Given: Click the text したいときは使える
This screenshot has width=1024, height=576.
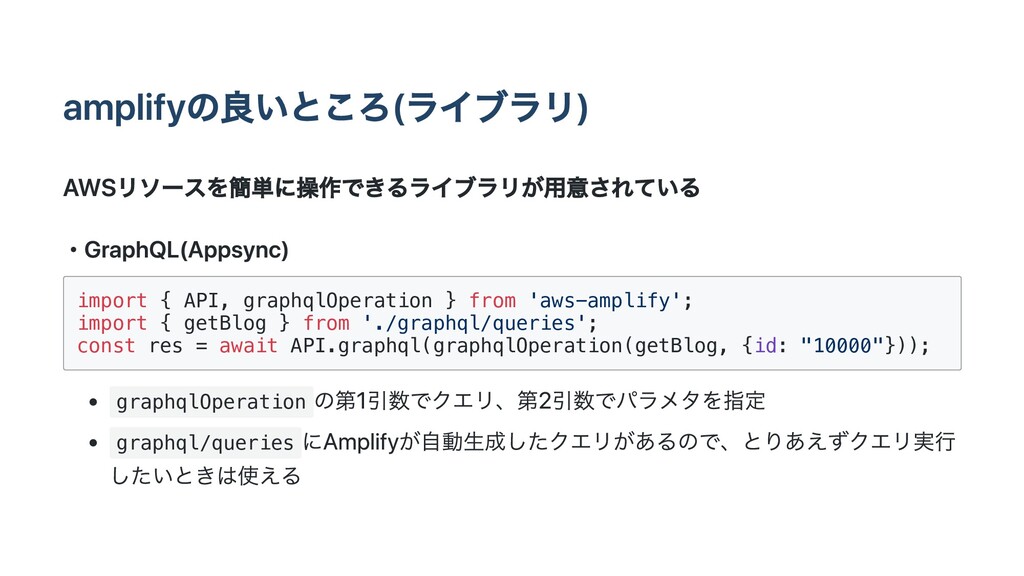Looking at the screenshot, I should pyautogui.click(x=206, y=475).
